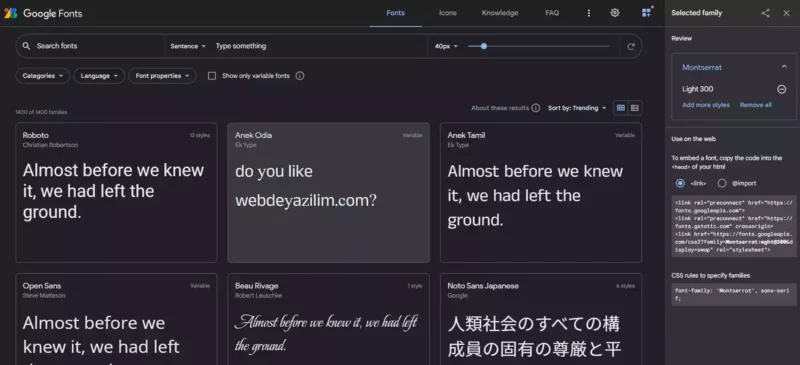Open About these results info icon
This screenshot has height=365, width=800.
pos(535,108)
